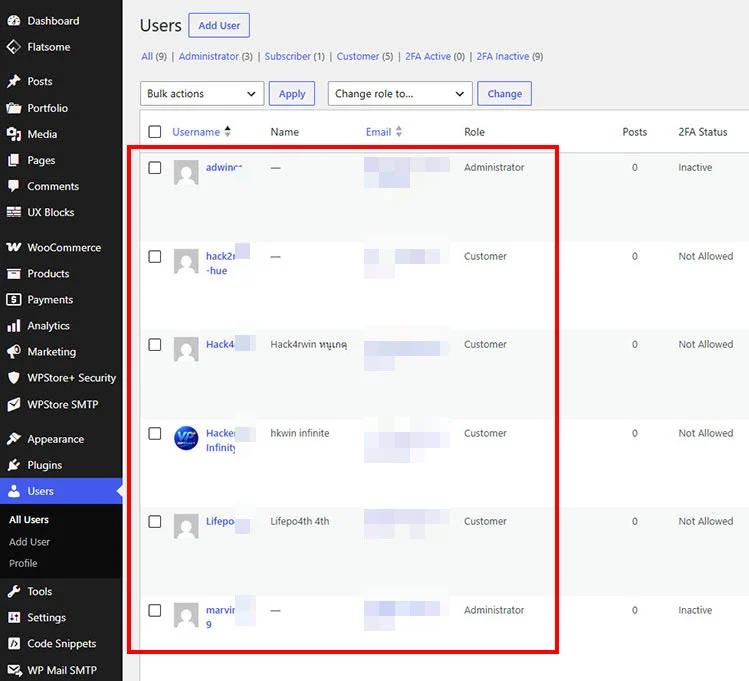Open the hack2 -hue username link
The image size is (749, 681).
[220, 263]
